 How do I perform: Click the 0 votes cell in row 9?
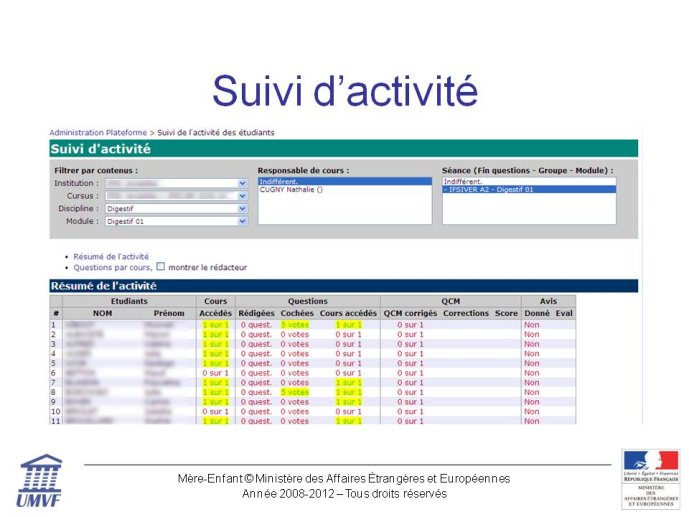click(x=295, y=402)
